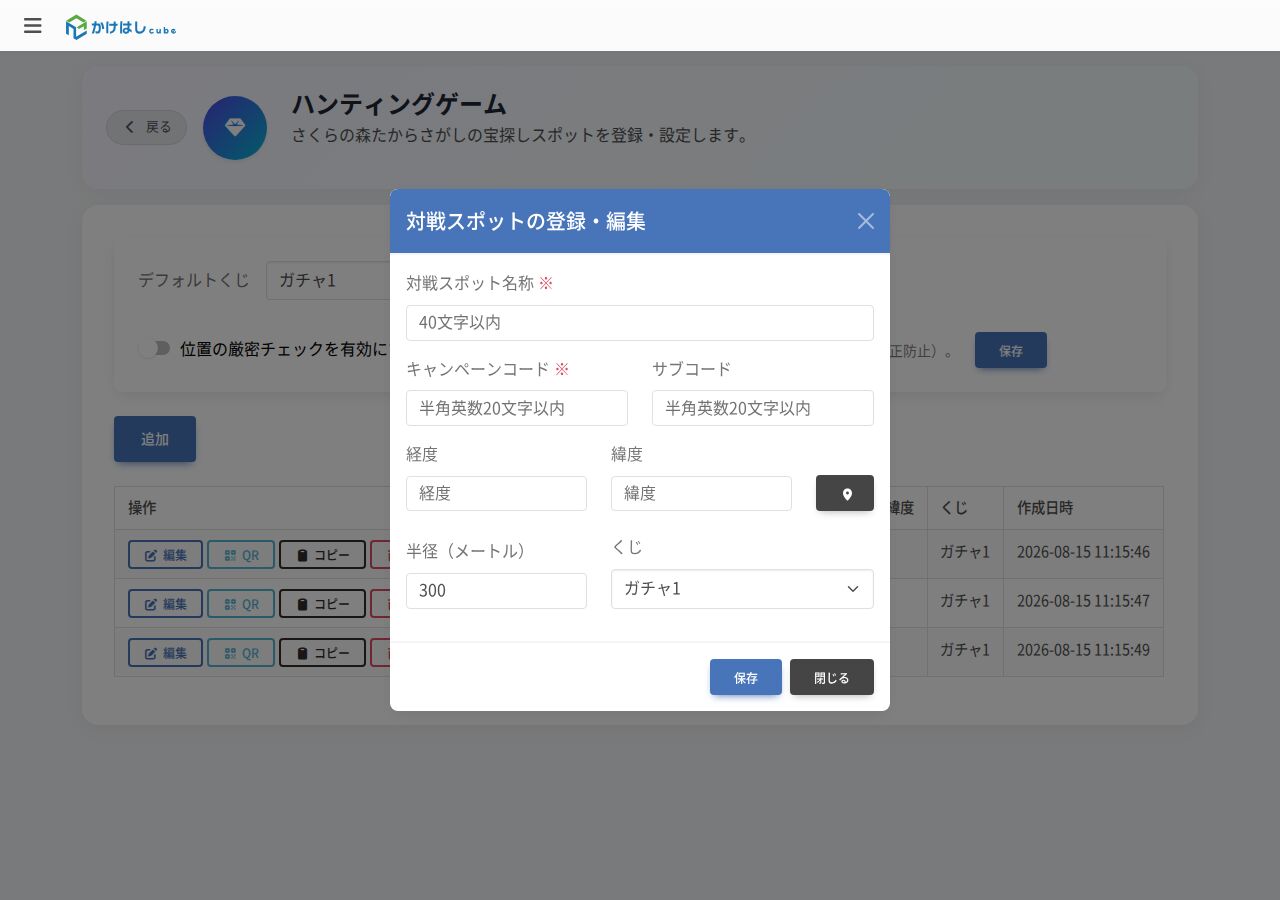Screen dimensions: 1280x900
Task: Copy the row created at 11:15:49
Action: click(322, 653)
